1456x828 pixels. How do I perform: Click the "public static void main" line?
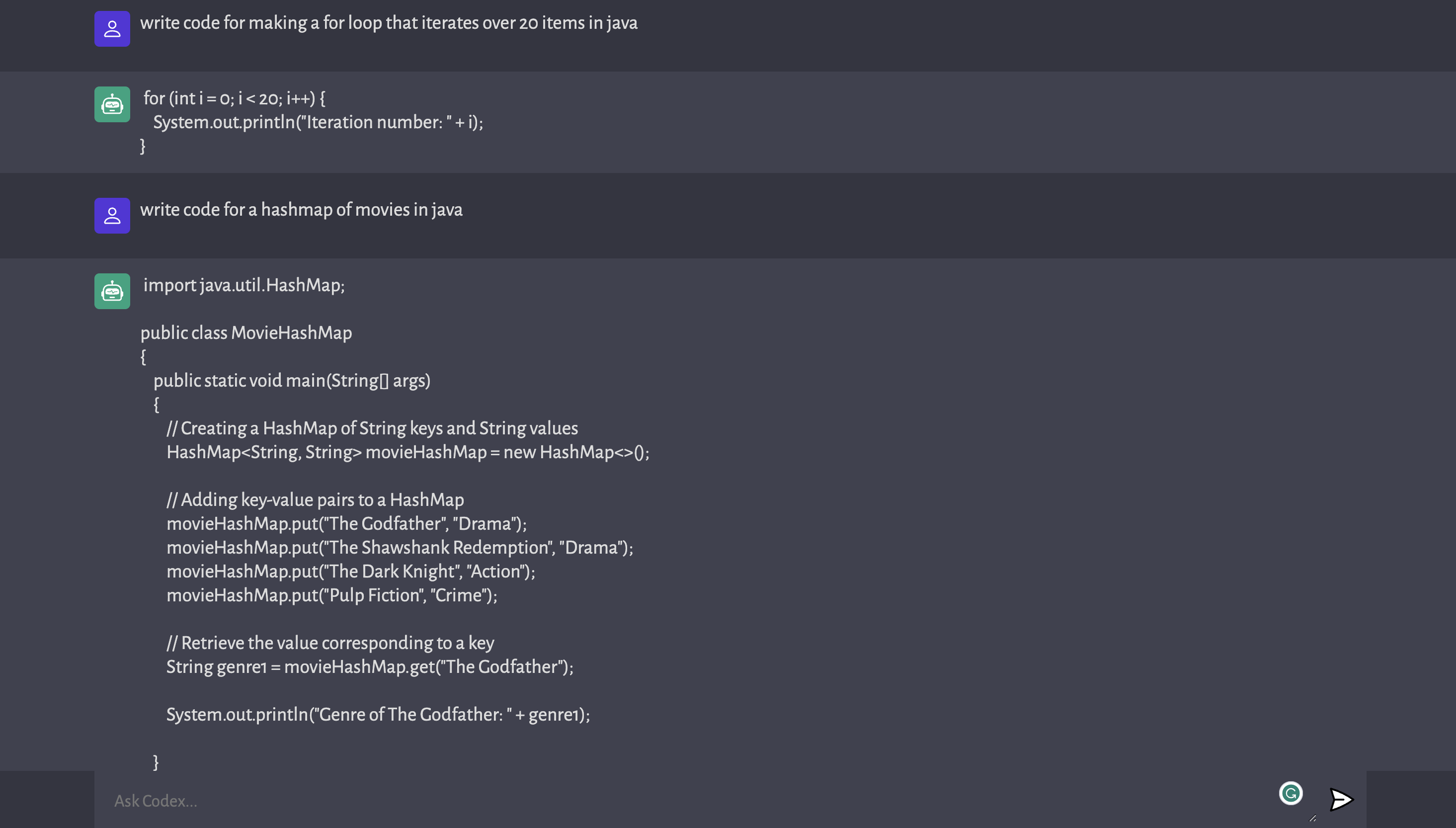pos(292,380)
